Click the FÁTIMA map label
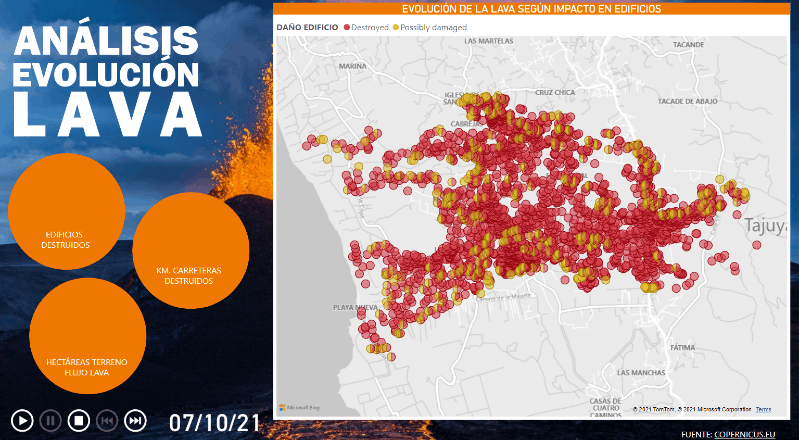799x440 pixels. [x=682, y=348]
